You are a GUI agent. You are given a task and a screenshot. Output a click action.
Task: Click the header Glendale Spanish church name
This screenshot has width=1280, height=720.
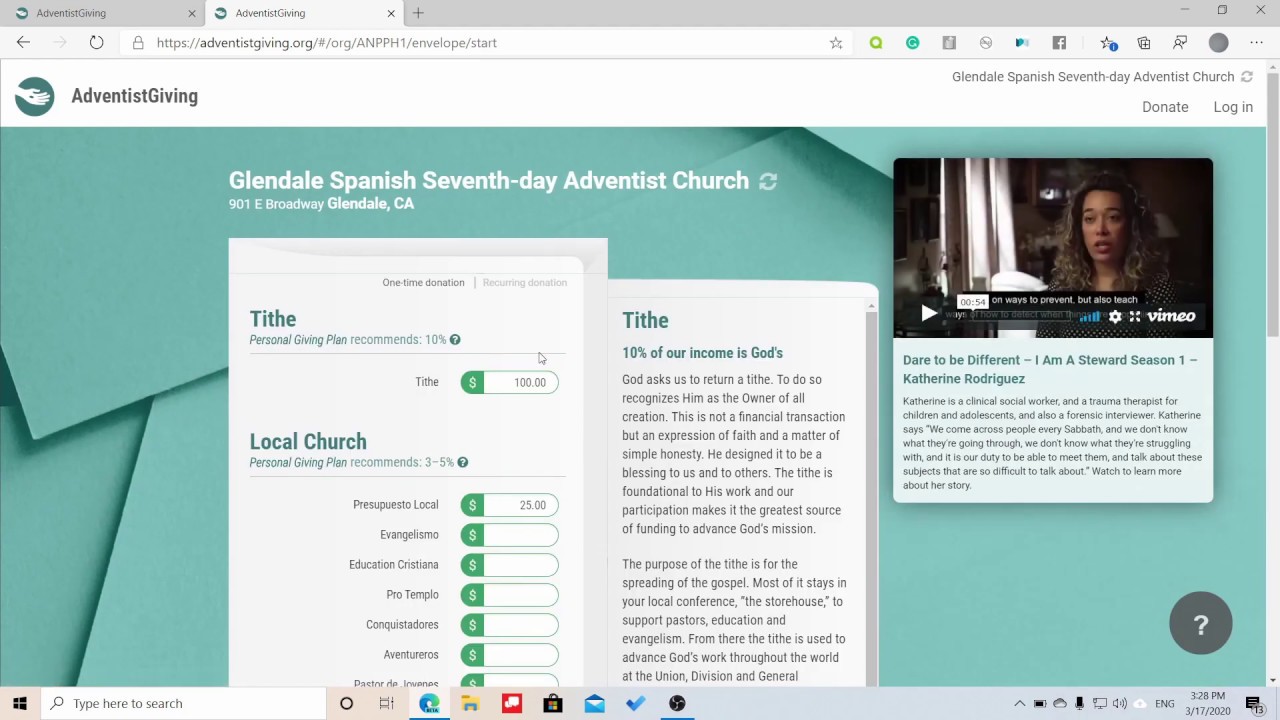coord(1093,77)
